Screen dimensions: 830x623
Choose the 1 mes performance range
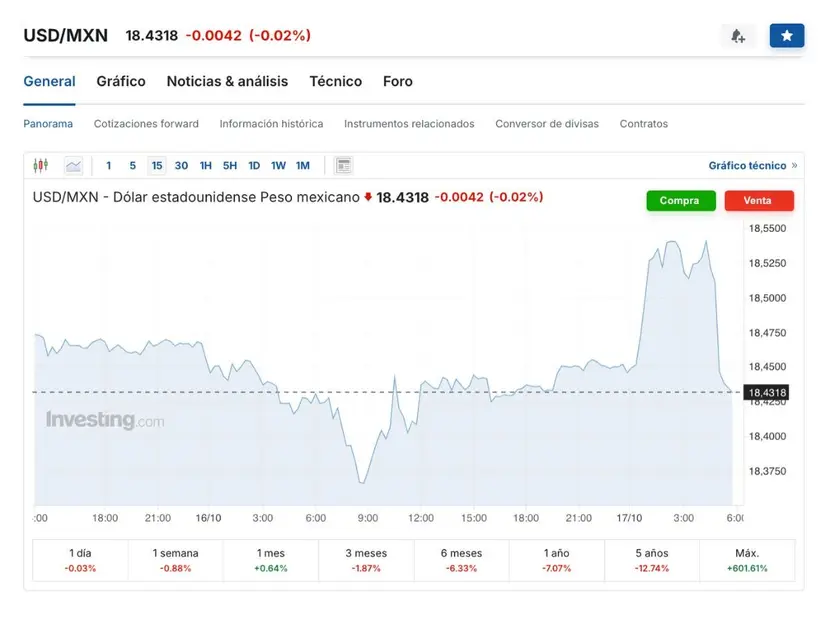[271, 560]
